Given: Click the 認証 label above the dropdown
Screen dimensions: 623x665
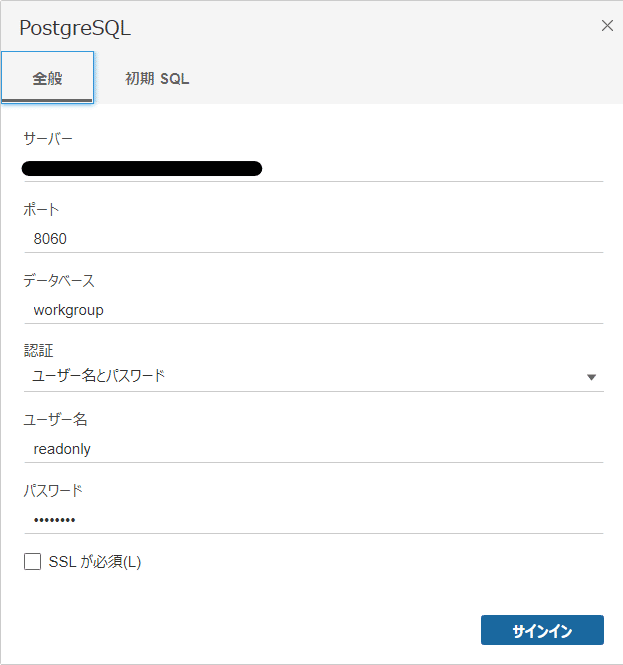Looking at the screenshot, I should coord(37,351).
